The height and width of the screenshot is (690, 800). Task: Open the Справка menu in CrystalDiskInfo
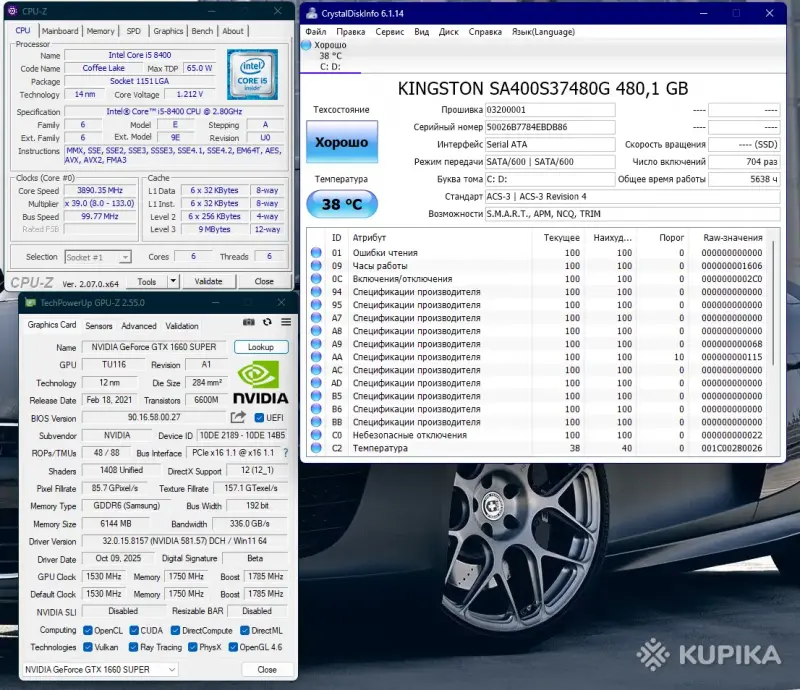tap(485, 32)
